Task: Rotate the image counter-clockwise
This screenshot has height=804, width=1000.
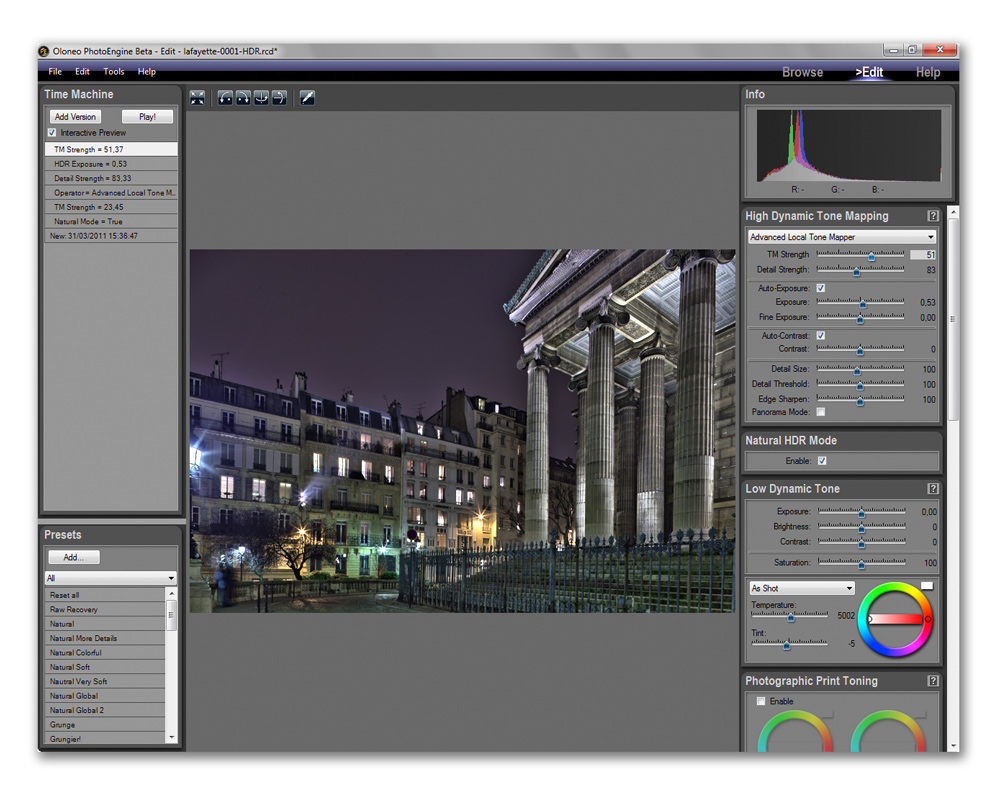Action: point(225,98)
